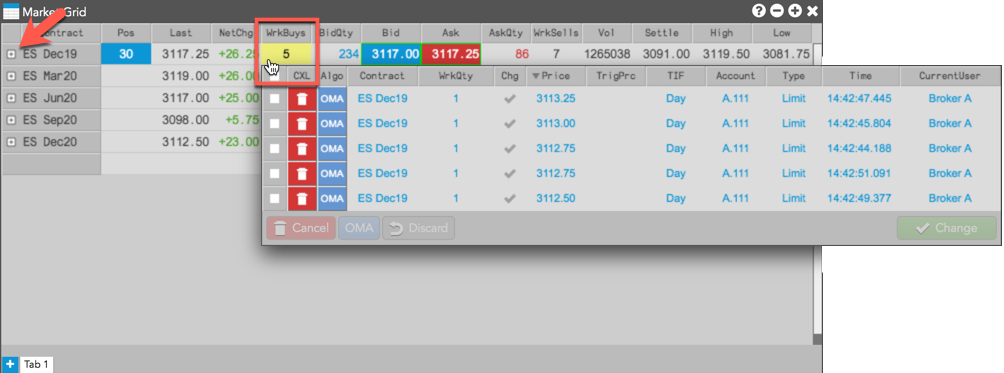Image resolution: width=1004 pixels, height=373 pixels.
Task: Click Chg checkmark for order priced 3113.00
Action: click(510, 124)
